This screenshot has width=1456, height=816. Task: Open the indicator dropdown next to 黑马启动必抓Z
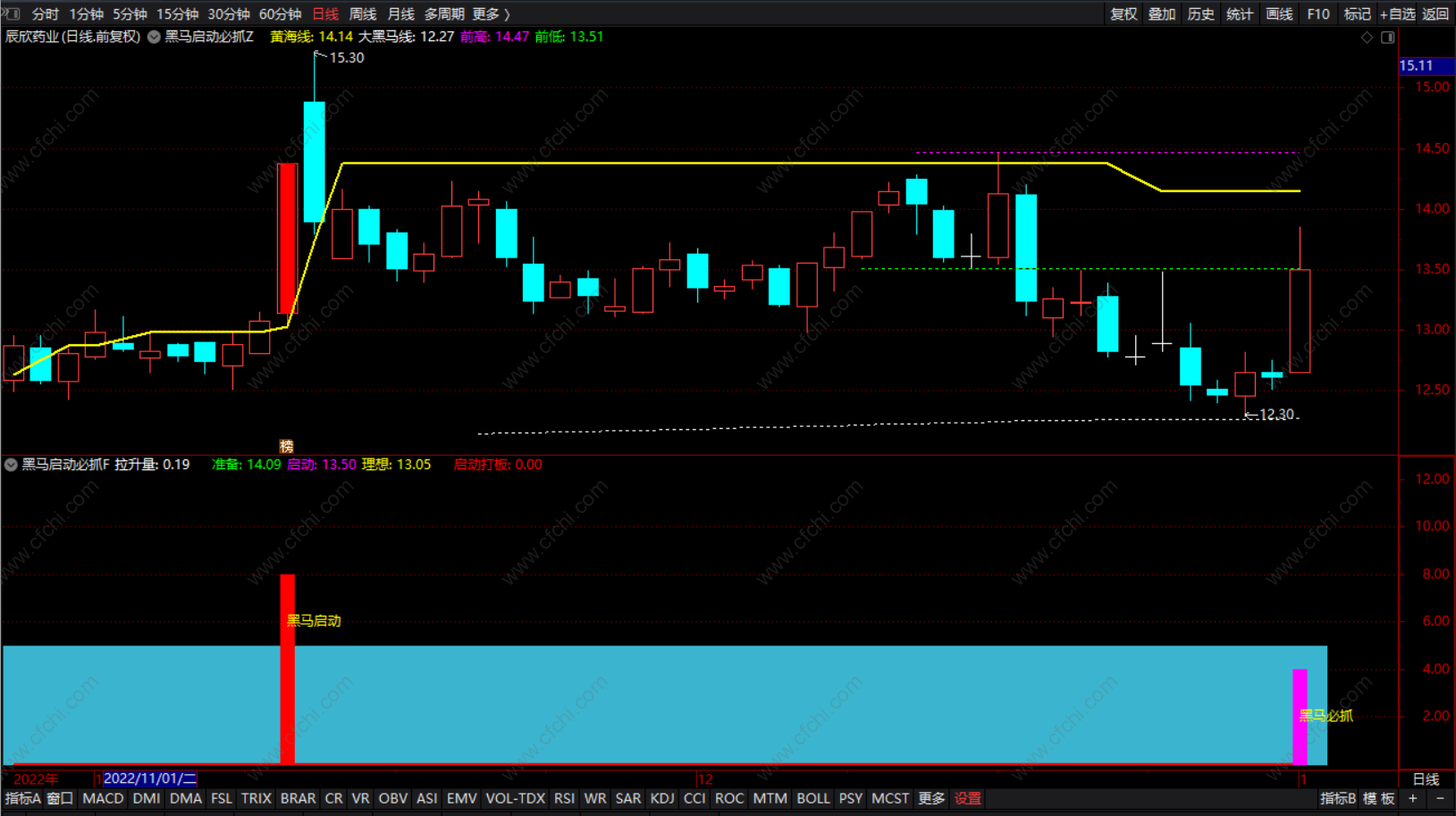(154, 37)
